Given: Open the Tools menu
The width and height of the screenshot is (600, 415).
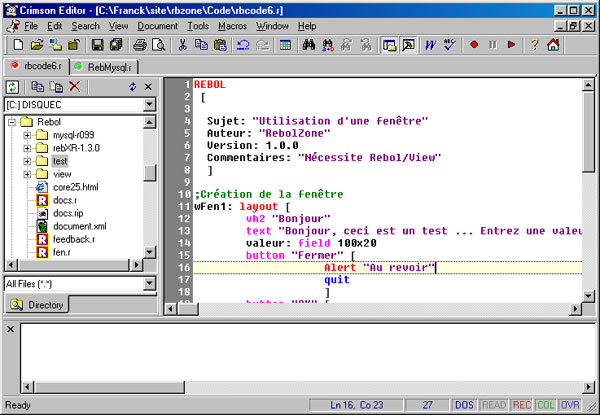Looking at the screenshot, I should coord(197,26).
